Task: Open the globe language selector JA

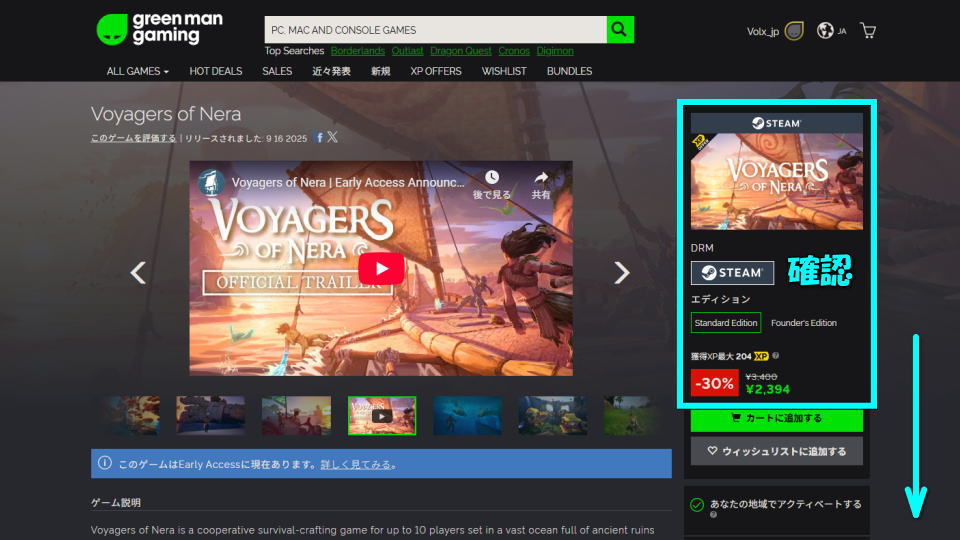Action: coord(831,31)
